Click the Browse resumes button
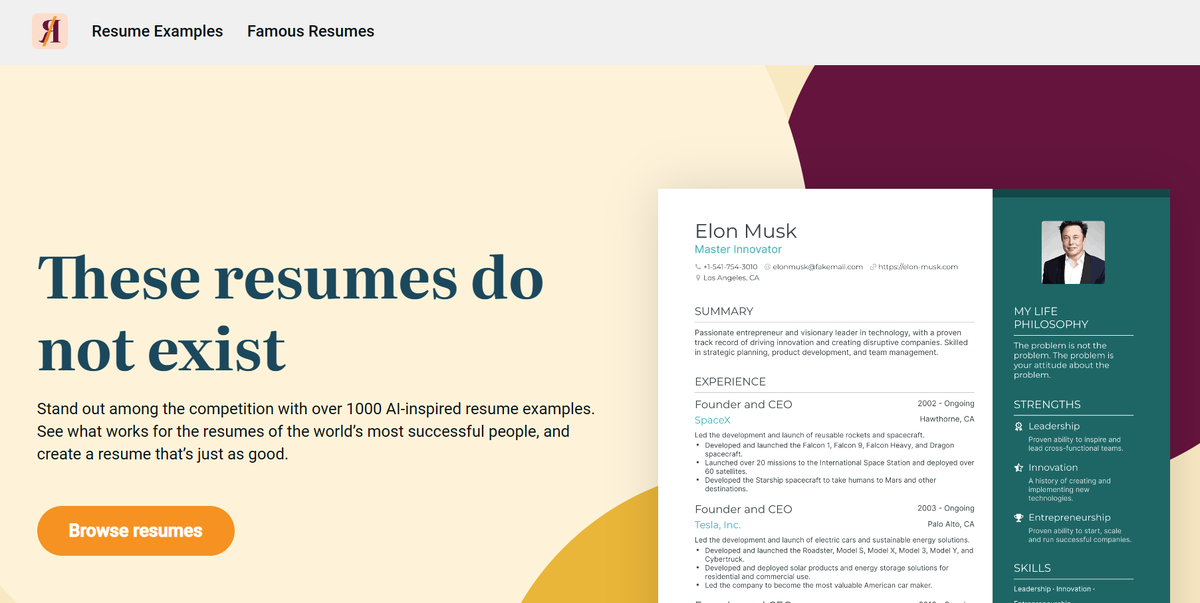 click(x=135, y=531)
